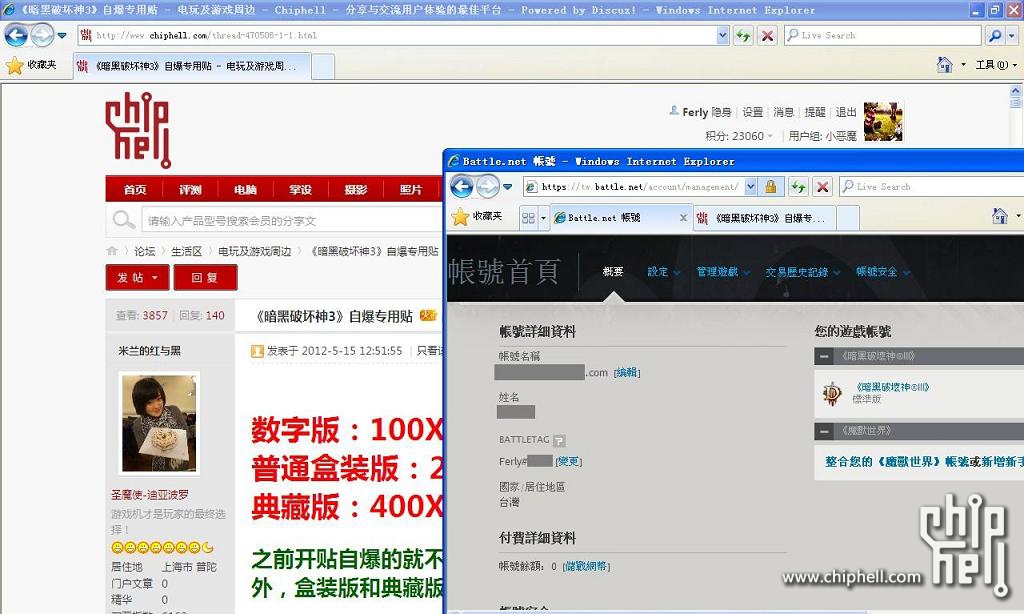Open the 工具 menu

[x=995, y=65]
